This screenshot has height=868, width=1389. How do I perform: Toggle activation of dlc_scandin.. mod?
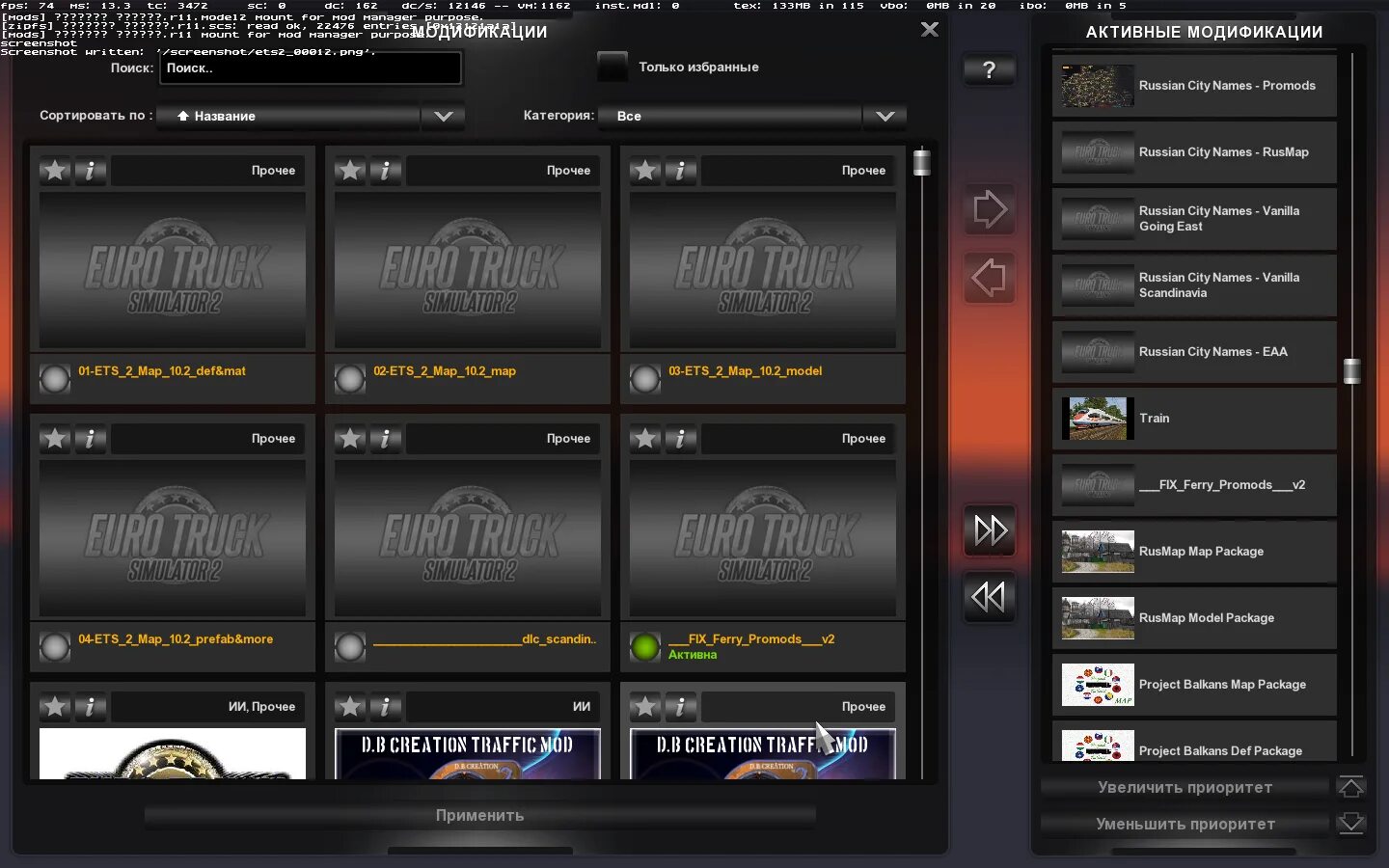point(350,647)
